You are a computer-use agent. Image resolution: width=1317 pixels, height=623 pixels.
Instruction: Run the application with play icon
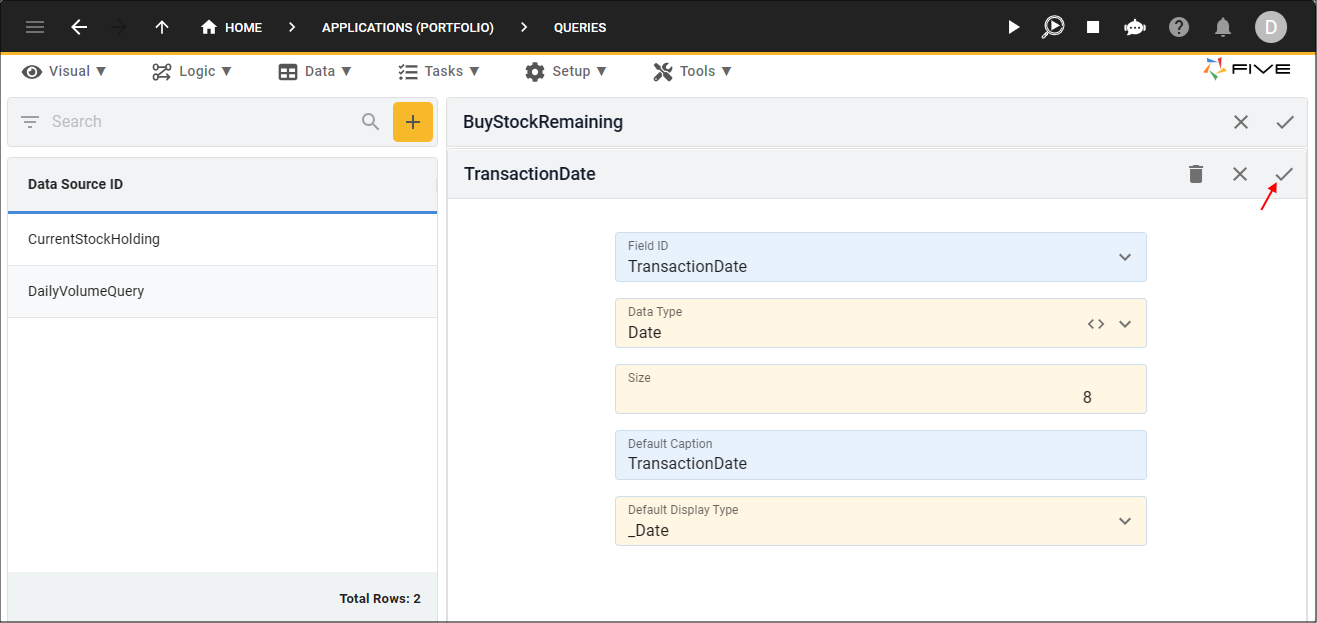[x=1014, y=27]
